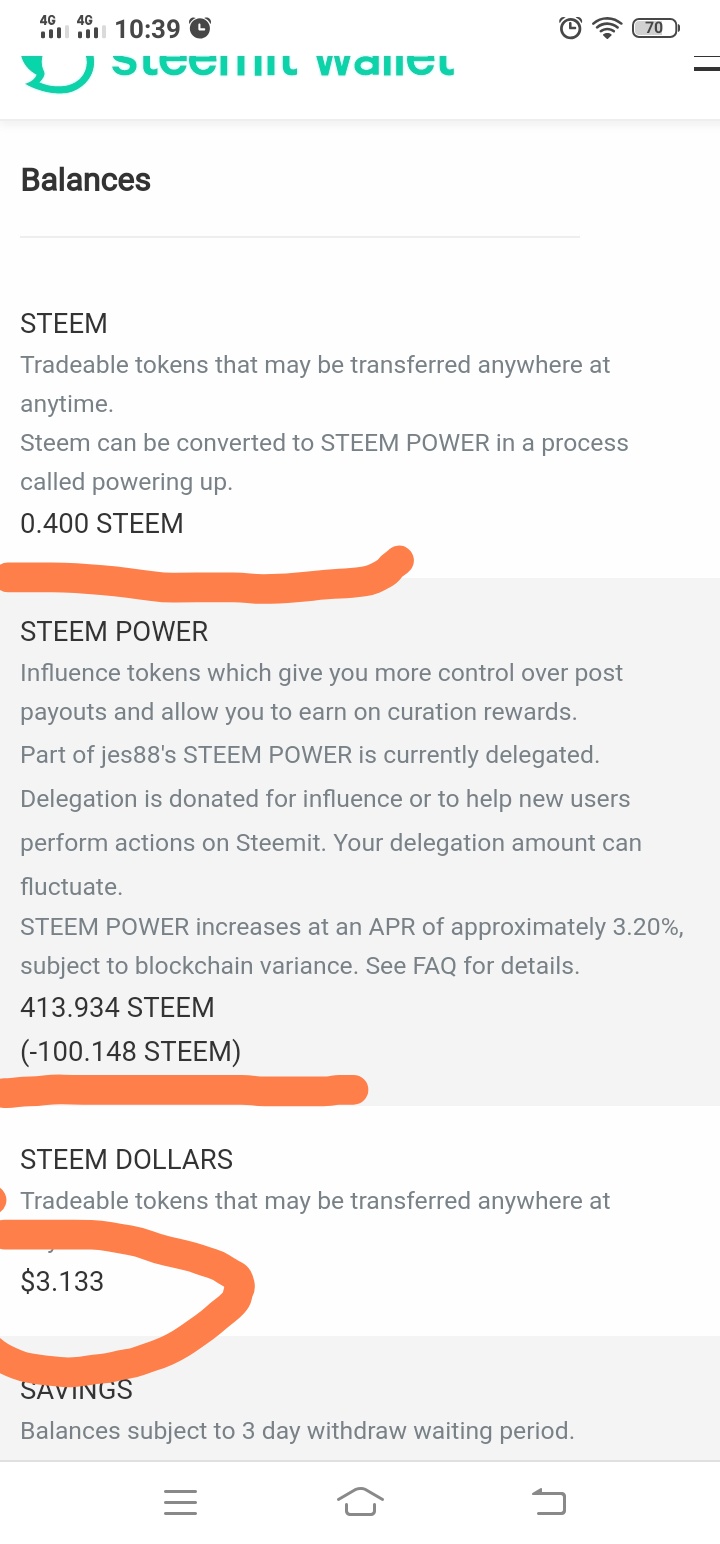Tap the 10:39 clock in status bar
Screen dimensions: 720x1544
[147, 28]
